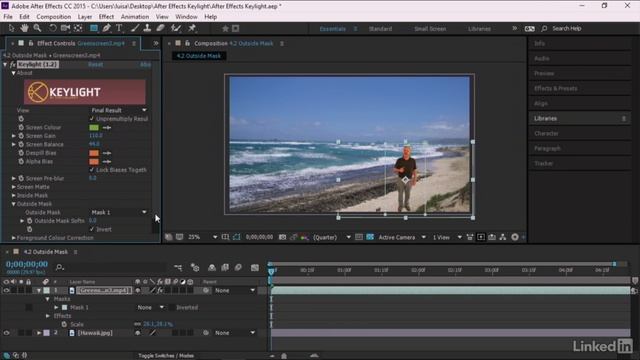Toggle Mask 1 Inverted checkbox in timeline
The width and height of the screenshot is (640, 360).
(x=172, y=307)
